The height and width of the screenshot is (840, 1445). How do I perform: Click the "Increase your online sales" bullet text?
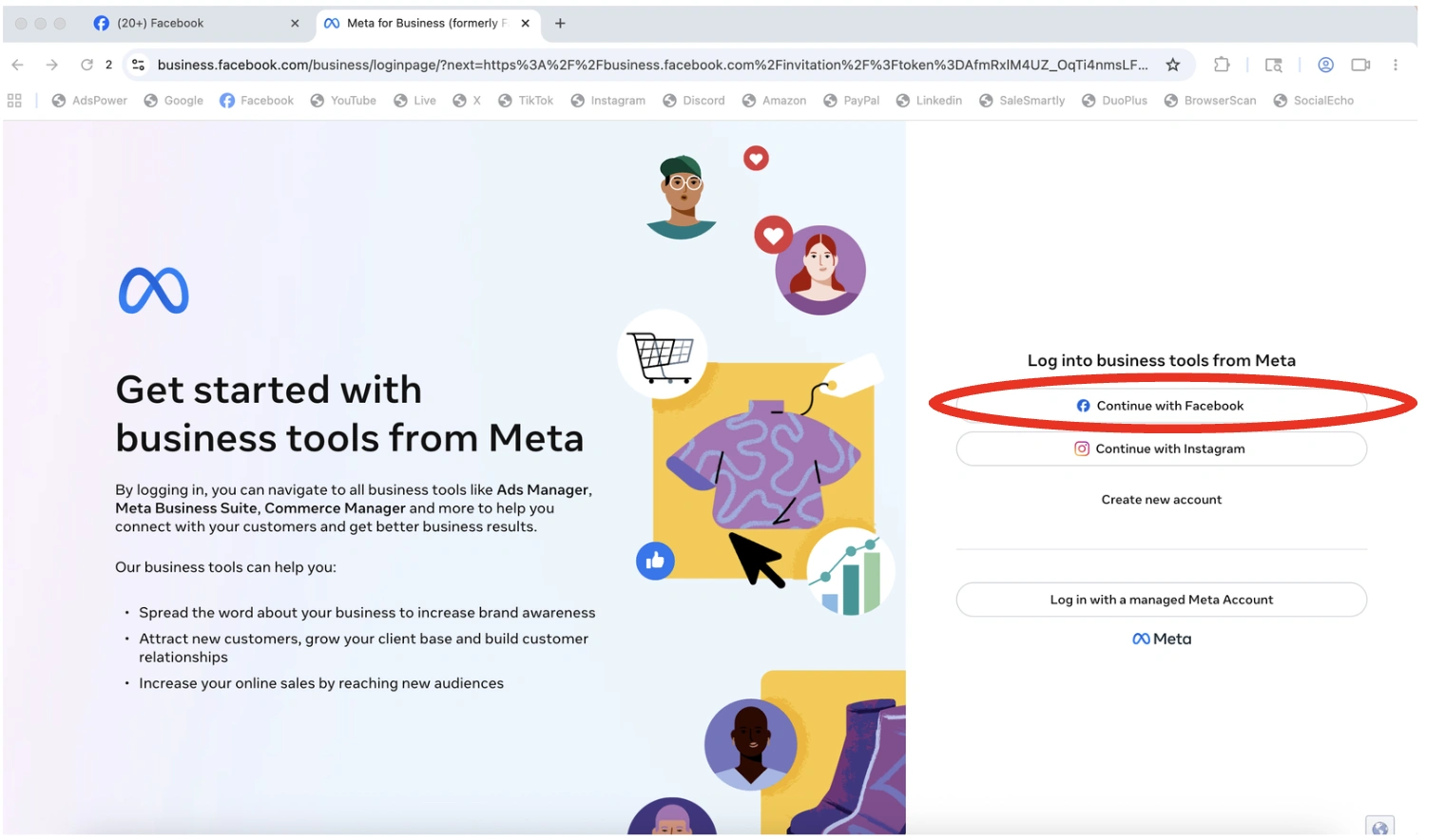[321, 683]
